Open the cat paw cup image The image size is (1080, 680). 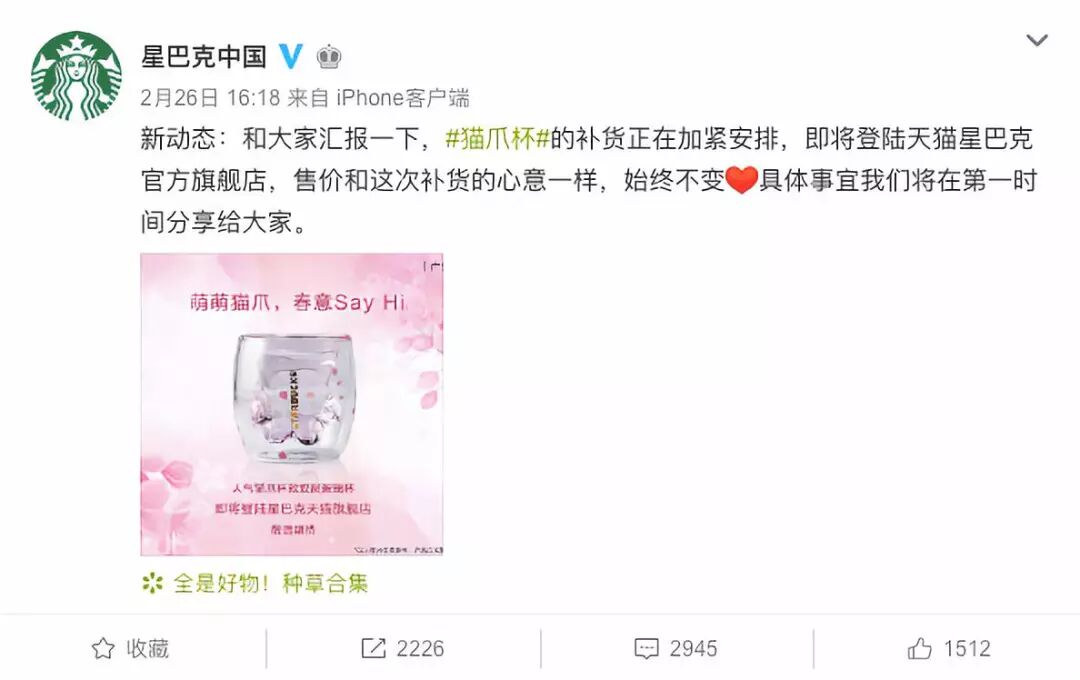292,404
